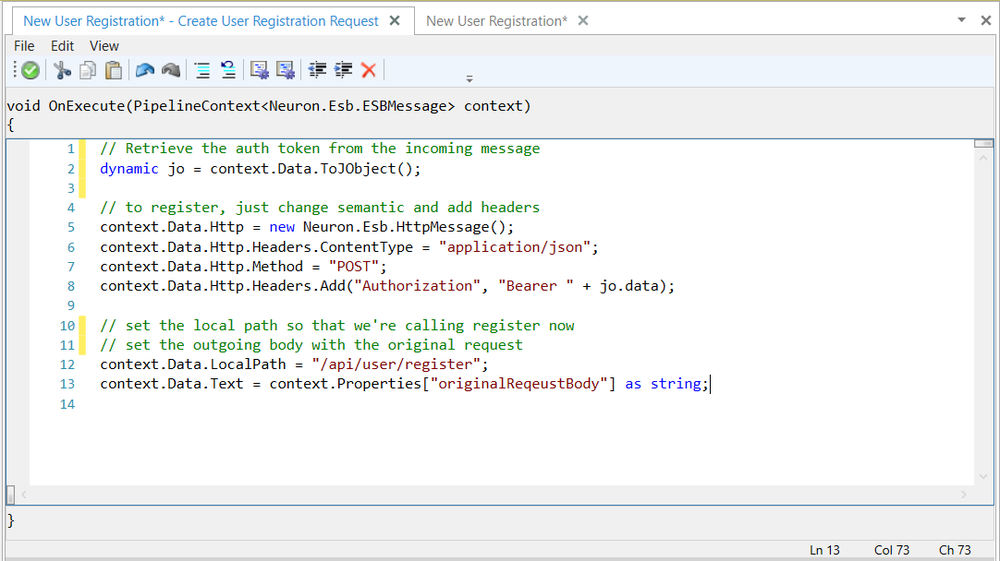Click the comment on line 1 about auth token
The height and width of the screenshot is (561, 1000).
(320, 149)
